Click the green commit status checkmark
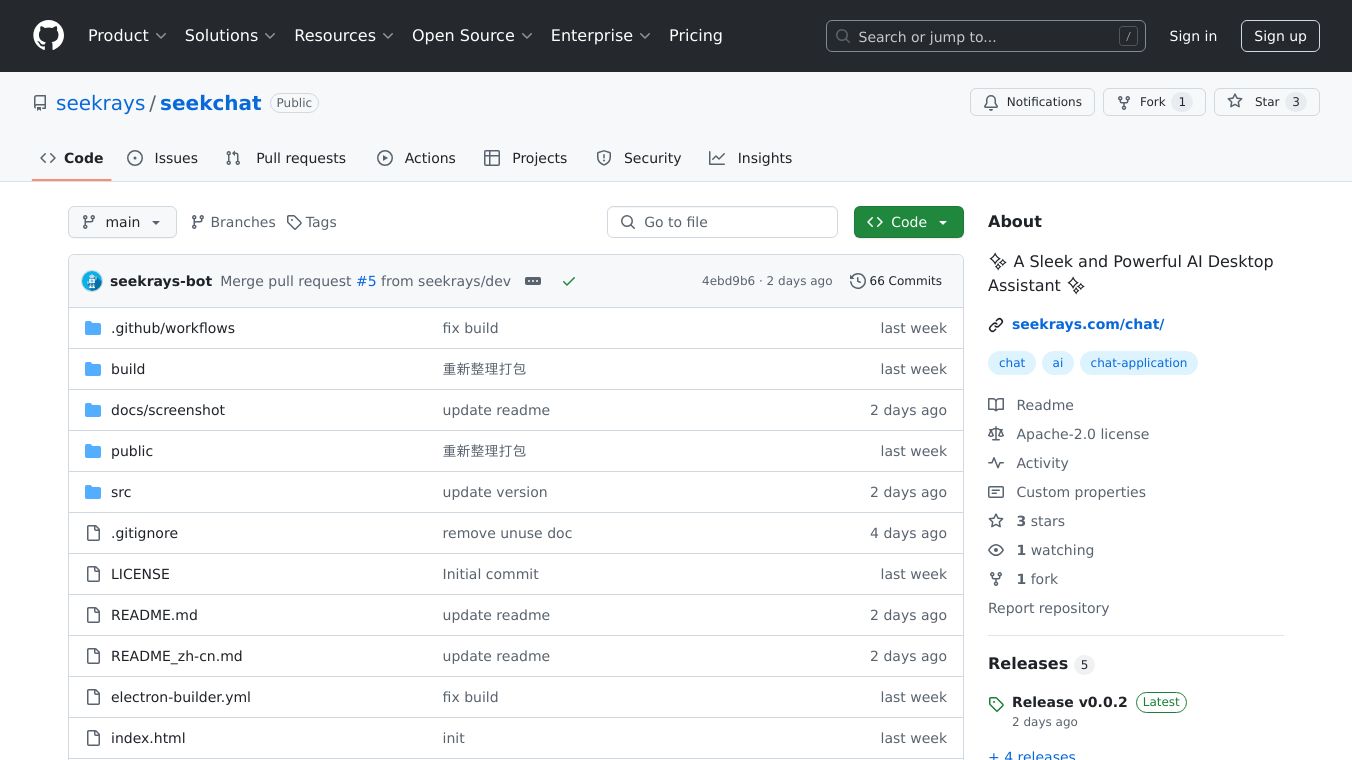1352x760 pixels. [569, 282]
